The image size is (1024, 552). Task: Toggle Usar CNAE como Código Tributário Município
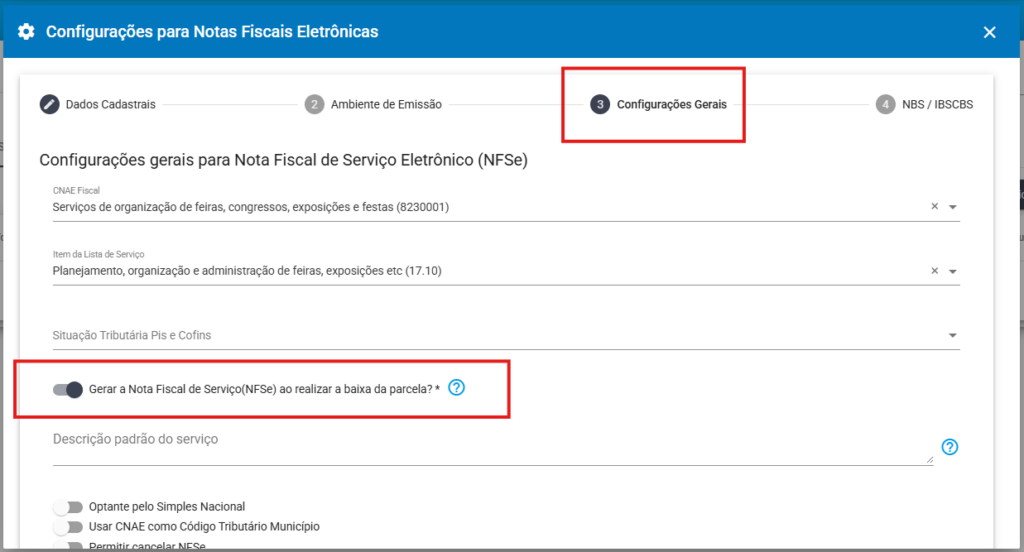(x=68, y=527)
